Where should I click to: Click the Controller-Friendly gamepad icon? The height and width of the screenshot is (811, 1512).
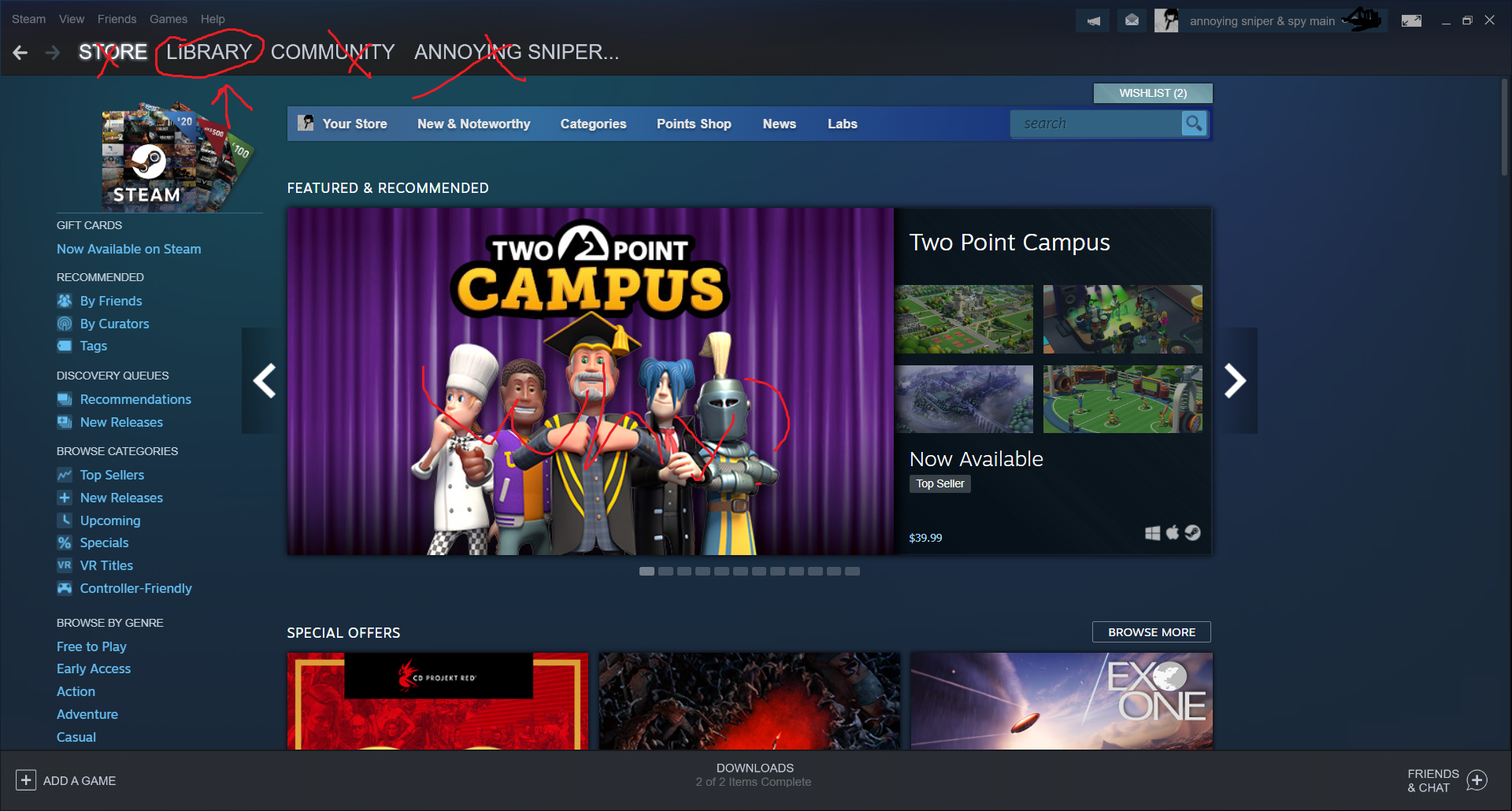[65, 588]
